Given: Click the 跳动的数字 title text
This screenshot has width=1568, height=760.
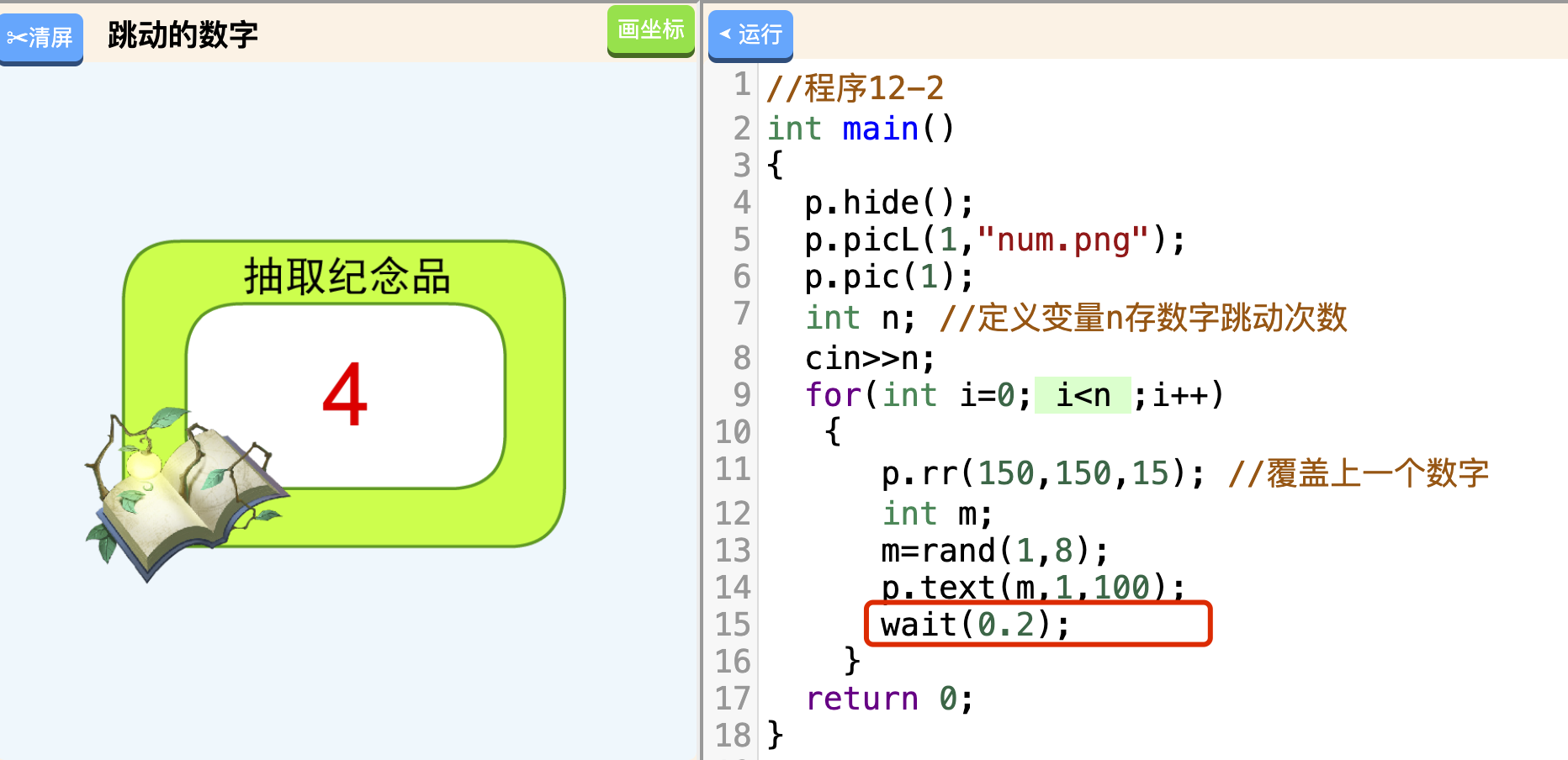Looking at the screenshot, I should coord(183,35).
